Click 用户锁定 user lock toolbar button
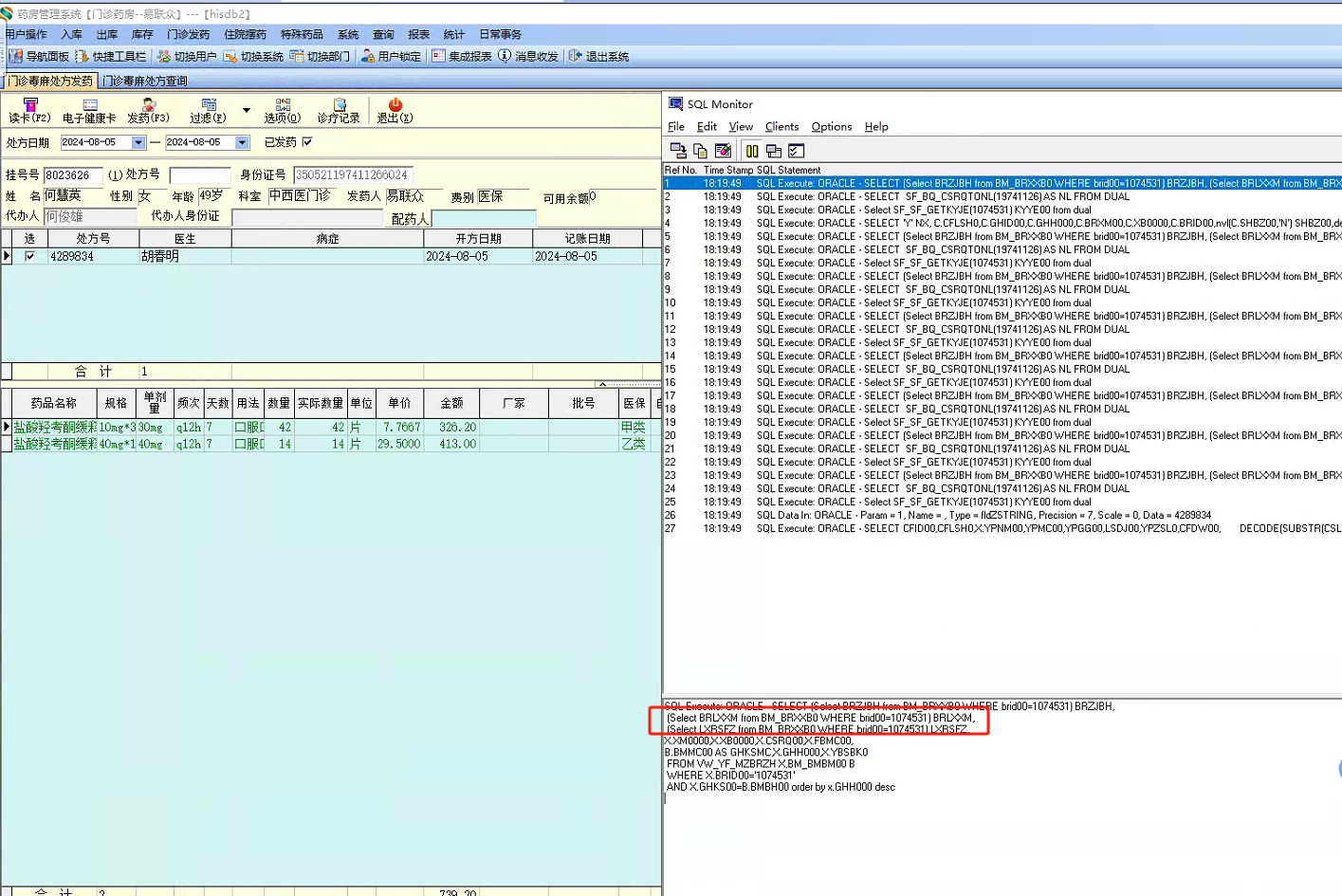1342x896 pixels. coord(390,57)
